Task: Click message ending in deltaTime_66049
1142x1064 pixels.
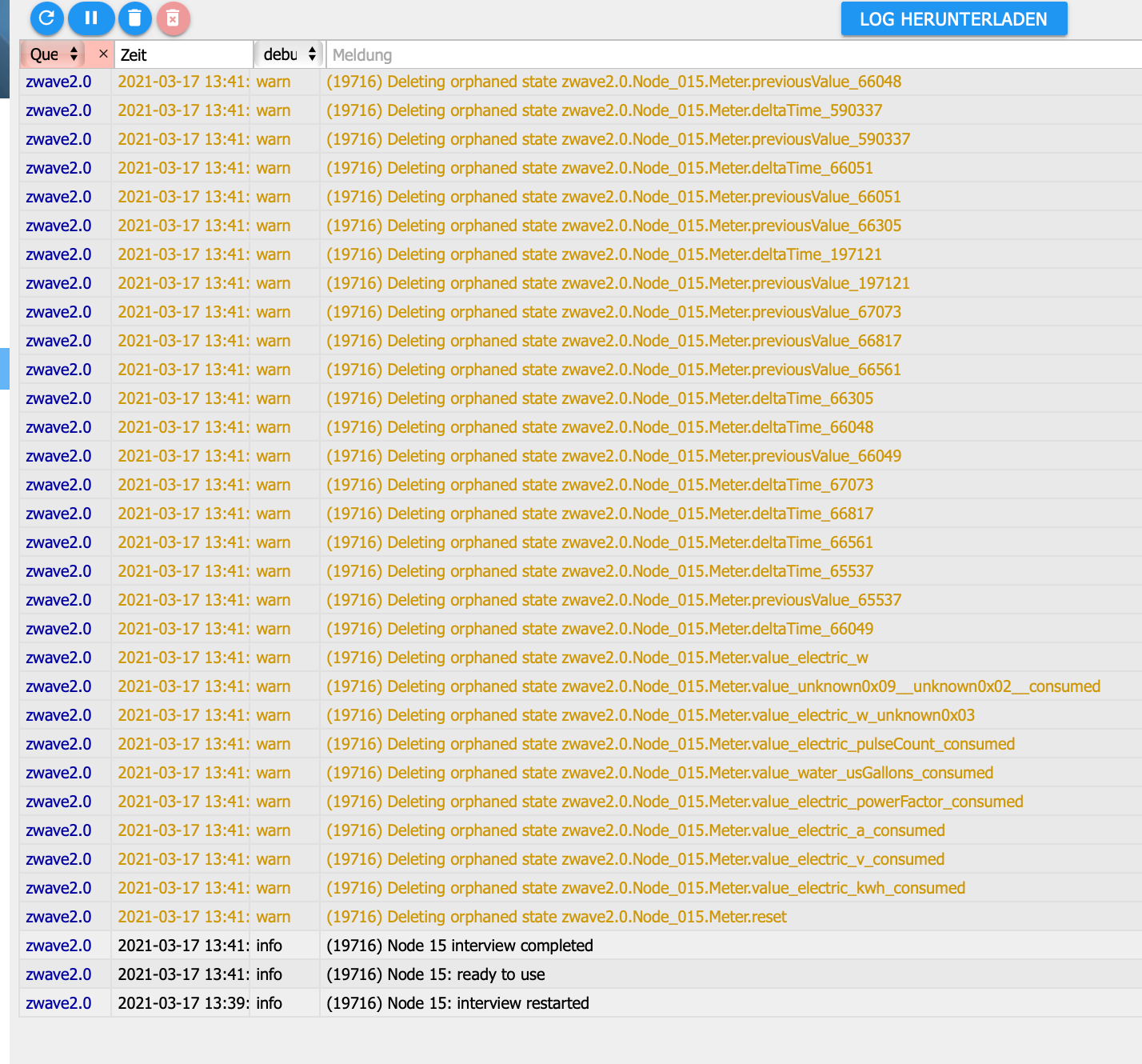Action: (x=600, y=629)
